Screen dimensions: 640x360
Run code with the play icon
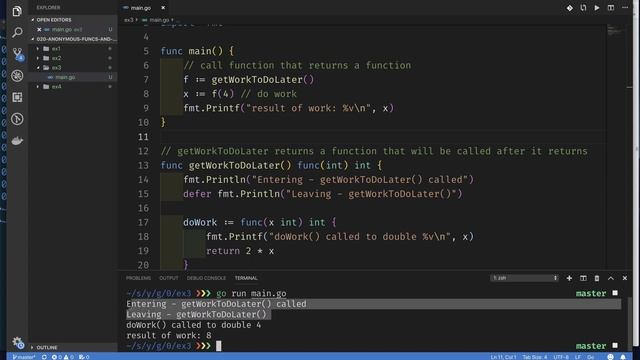point(597,8)
